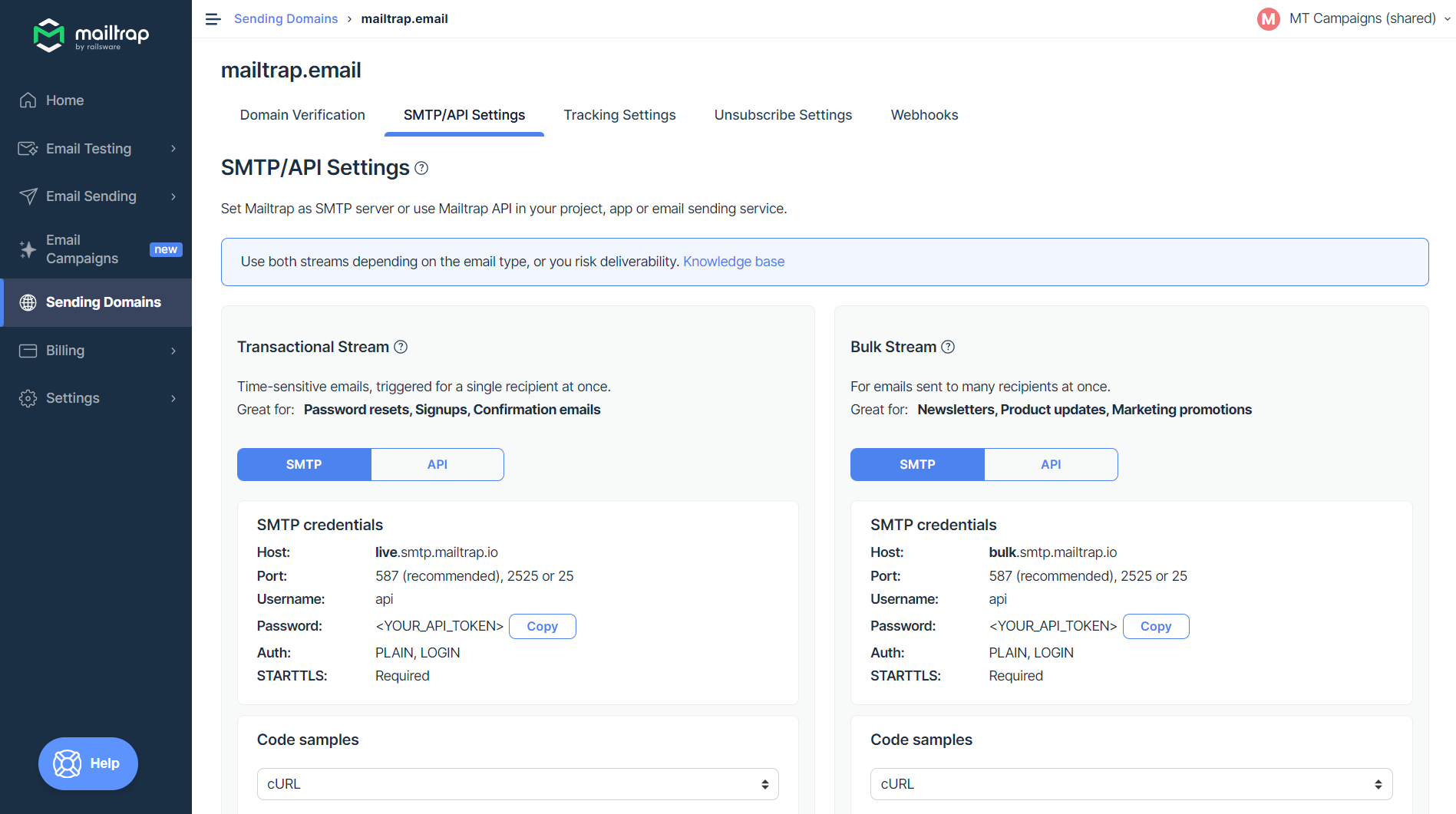Open Email Sending from the sidebar

(x=28, y=196)
